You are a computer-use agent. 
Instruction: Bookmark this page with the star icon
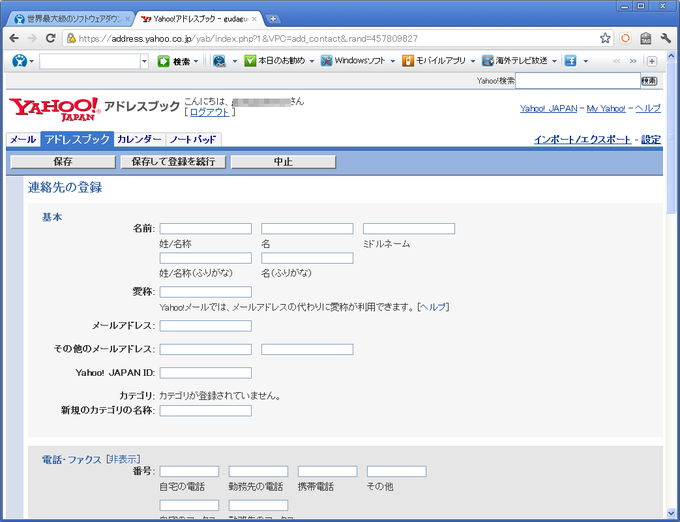pyautogui.click(x=605, y=38)
